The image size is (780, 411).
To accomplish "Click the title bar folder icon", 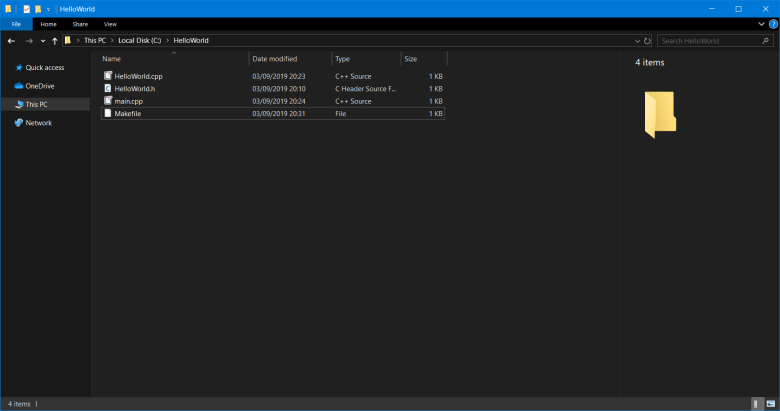I will pos(8,9).
